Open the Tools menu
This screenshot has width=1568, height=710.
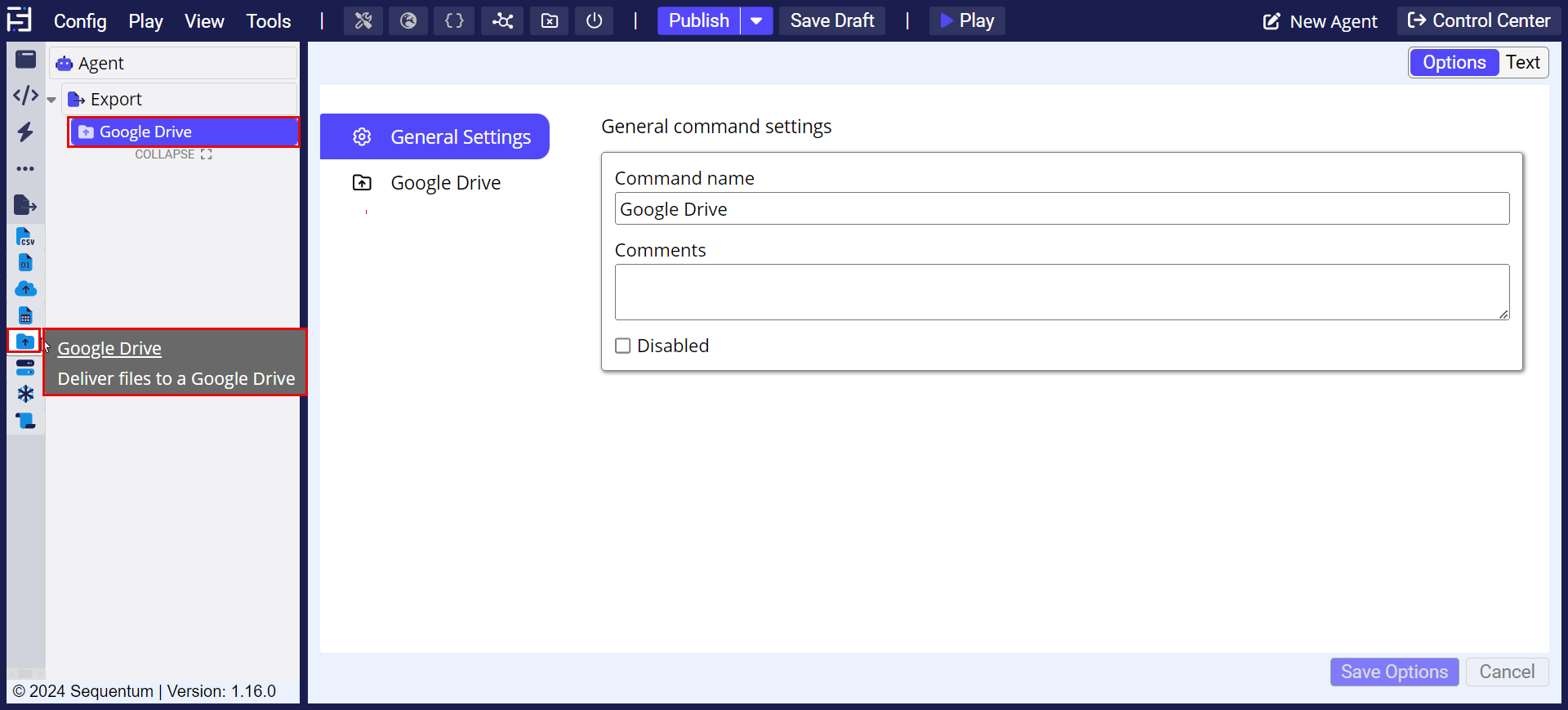pos(269,20)
